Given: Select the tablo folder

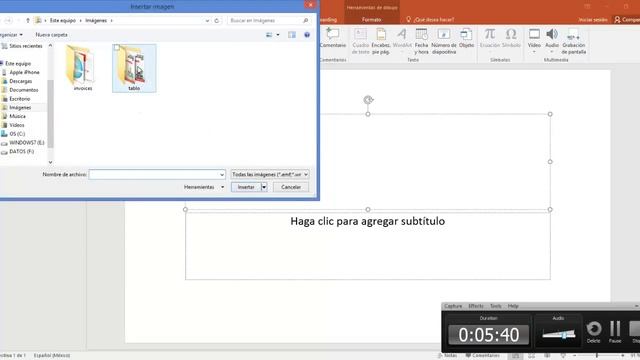Looking at the screenshot, I should click(134, 68).
